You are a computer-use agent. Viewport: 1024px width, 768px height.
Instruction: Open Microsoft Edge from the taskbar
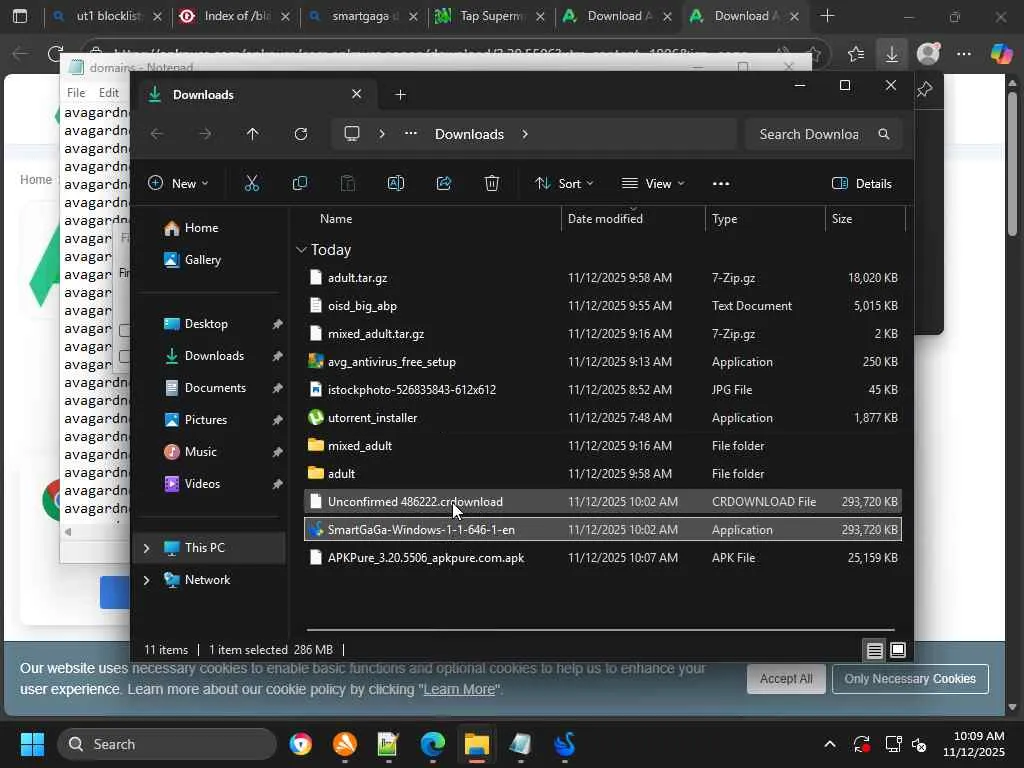pyautogui.click(x=432, y=744)
